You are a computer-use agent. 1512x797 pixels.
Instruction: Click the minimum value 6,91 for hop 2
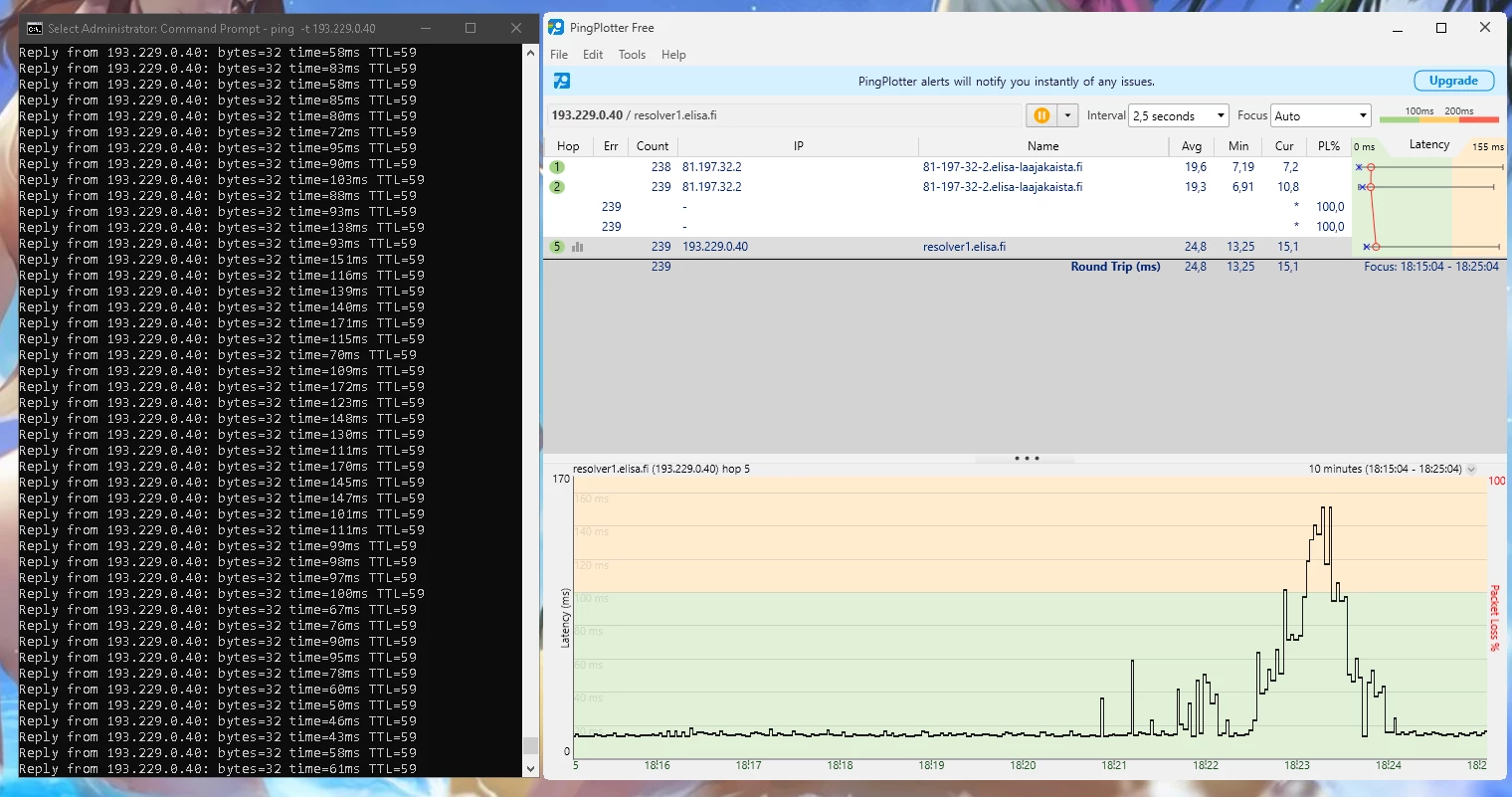coord(1243,187)
